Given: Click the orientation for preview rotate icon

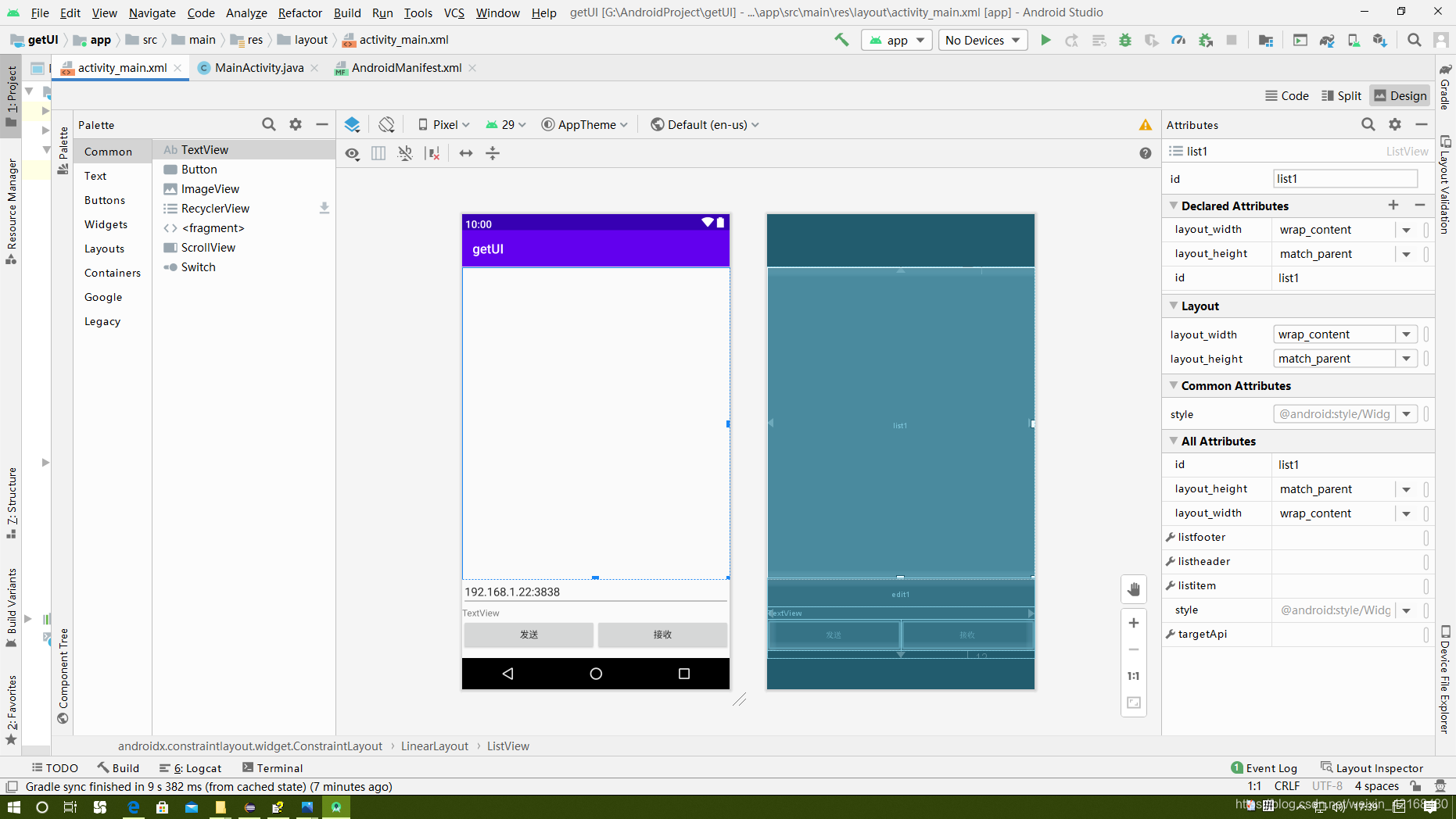Looking at the screenshot, I should point(386,125).
